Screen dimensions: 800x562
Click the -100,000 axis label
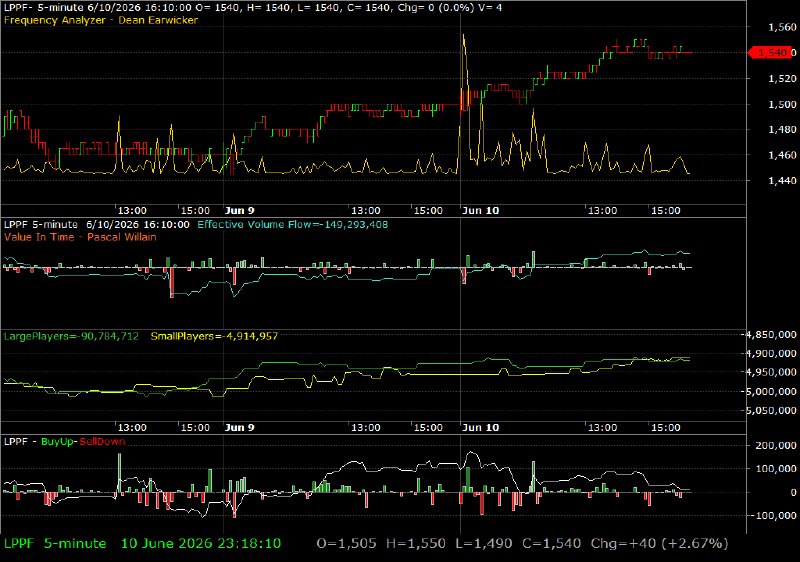[x=774, y=516]
